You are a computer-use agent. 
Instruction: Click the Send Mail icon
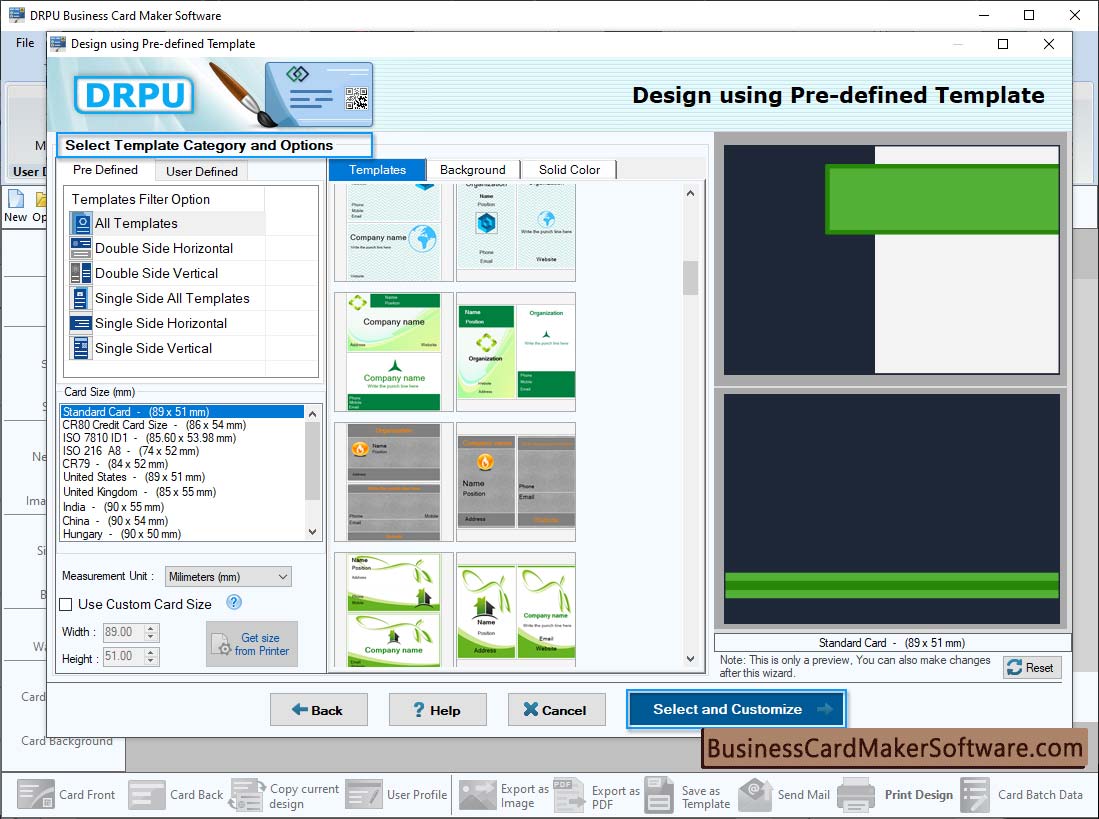756,794
